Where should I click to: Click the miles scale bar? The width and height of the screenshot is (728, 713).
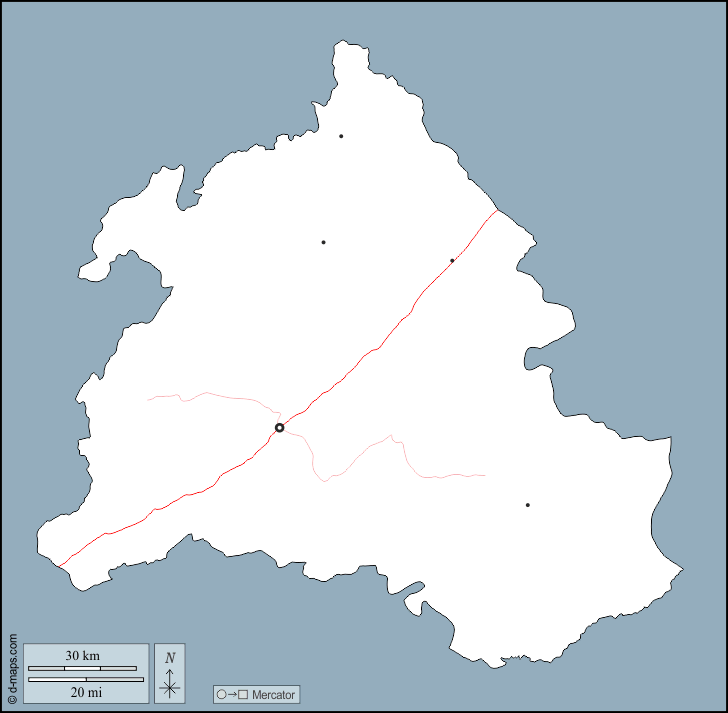pyautogui.click(x=86, y=679)
